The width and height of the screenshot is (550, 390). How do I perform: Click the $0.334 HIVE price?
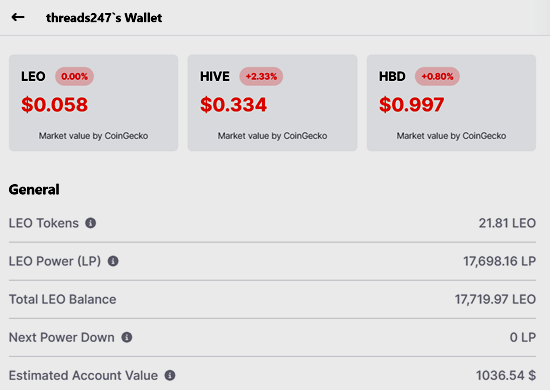point(234,105)
